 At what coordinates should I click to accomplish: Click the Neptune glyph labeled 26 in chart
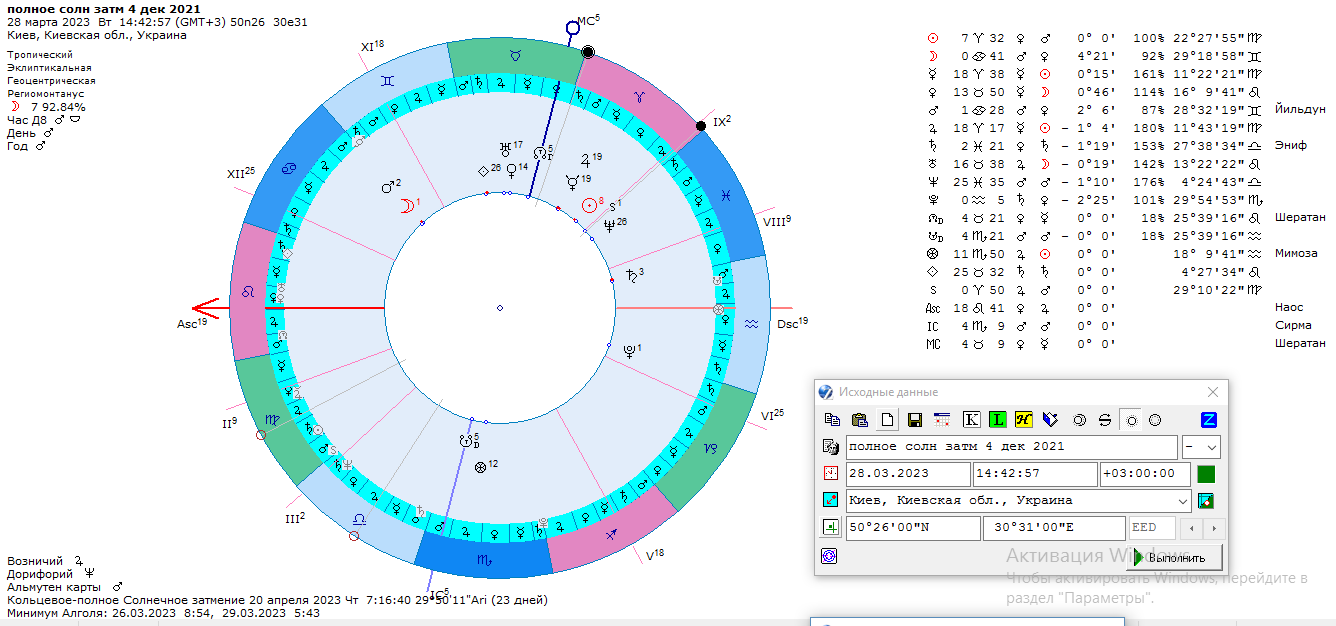click(x=609, y=225)
